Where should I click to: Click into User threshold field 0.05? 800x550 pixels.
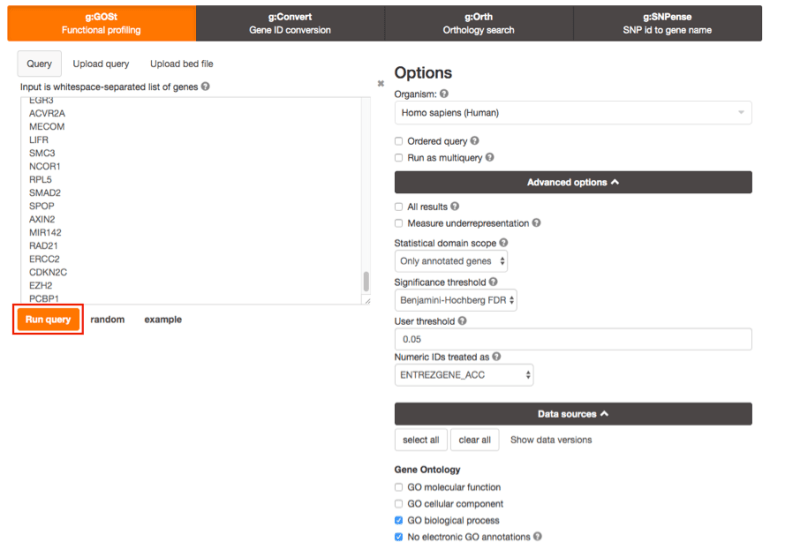pos(573,339)
